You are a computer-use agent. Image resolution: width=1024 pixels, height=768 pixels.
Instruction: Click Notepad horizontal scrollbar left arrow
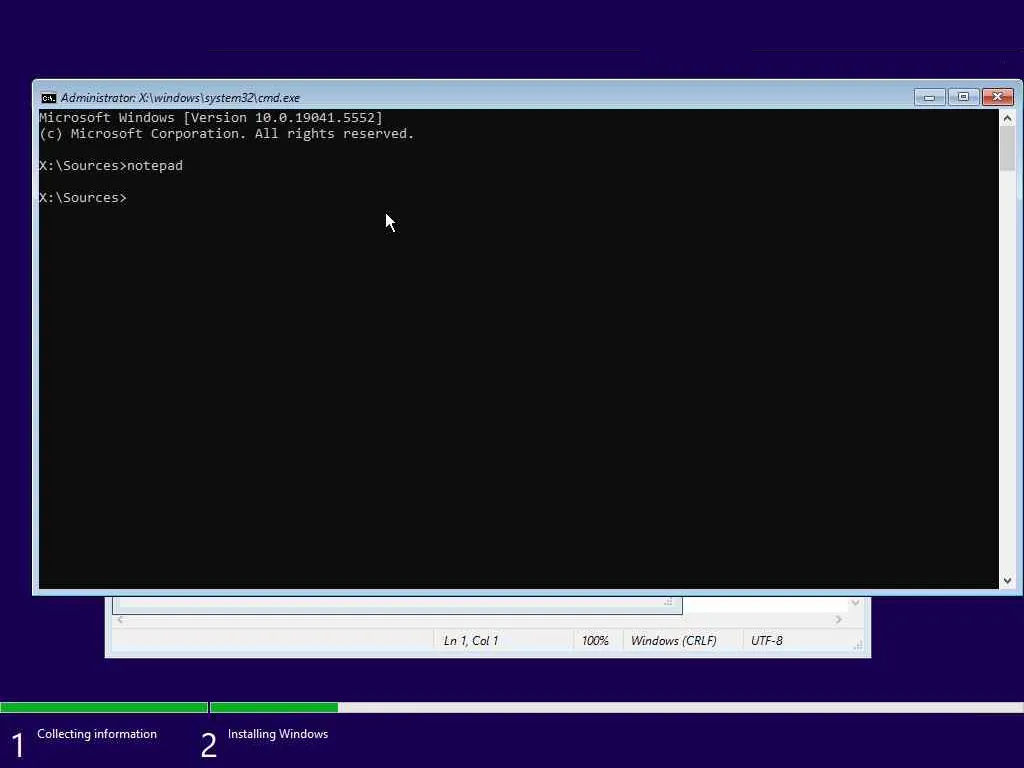click(x=120, y=619)
